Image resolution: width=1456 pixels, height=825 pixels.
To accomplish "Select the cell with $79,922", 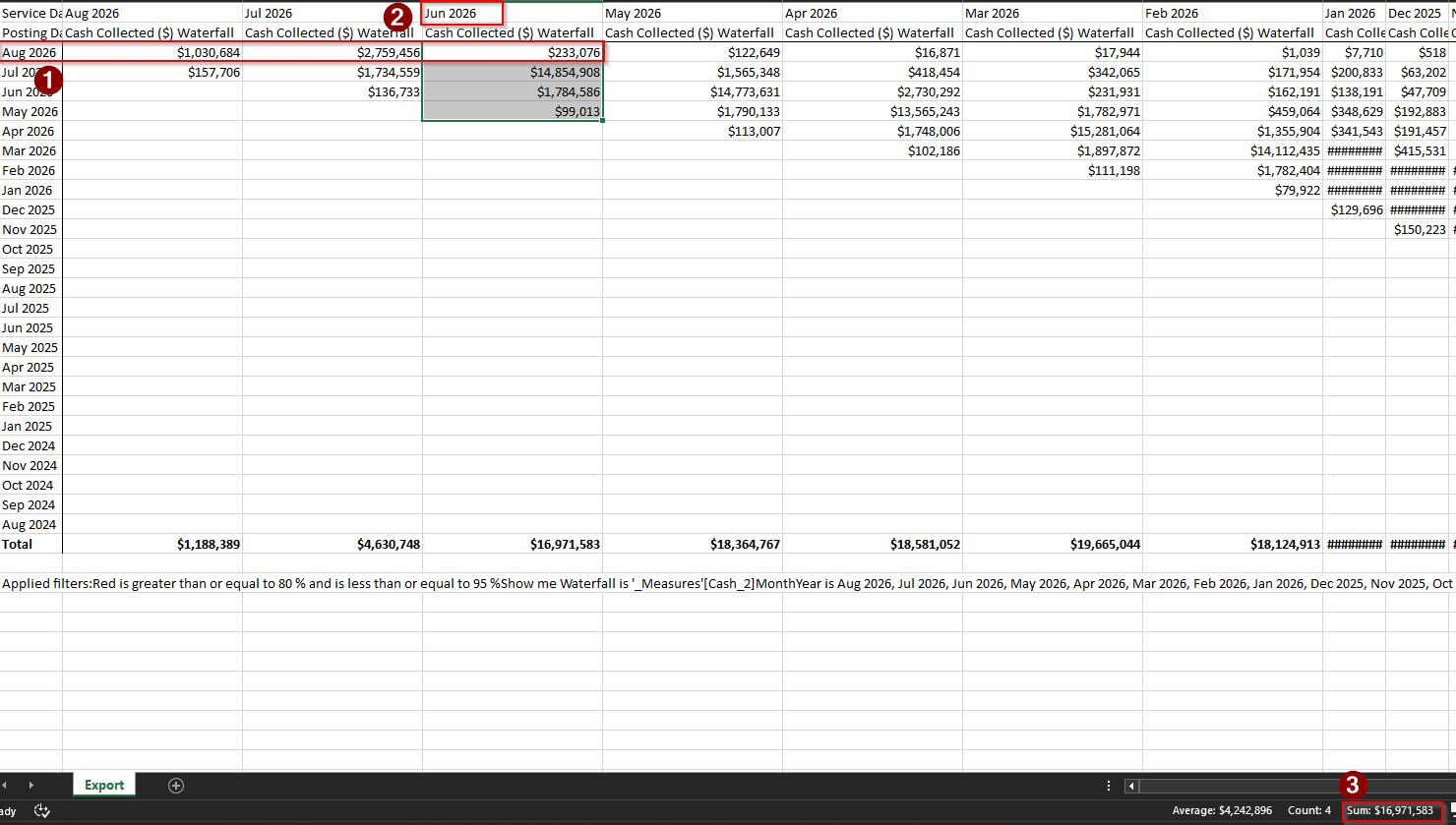I will point(1233,190).
